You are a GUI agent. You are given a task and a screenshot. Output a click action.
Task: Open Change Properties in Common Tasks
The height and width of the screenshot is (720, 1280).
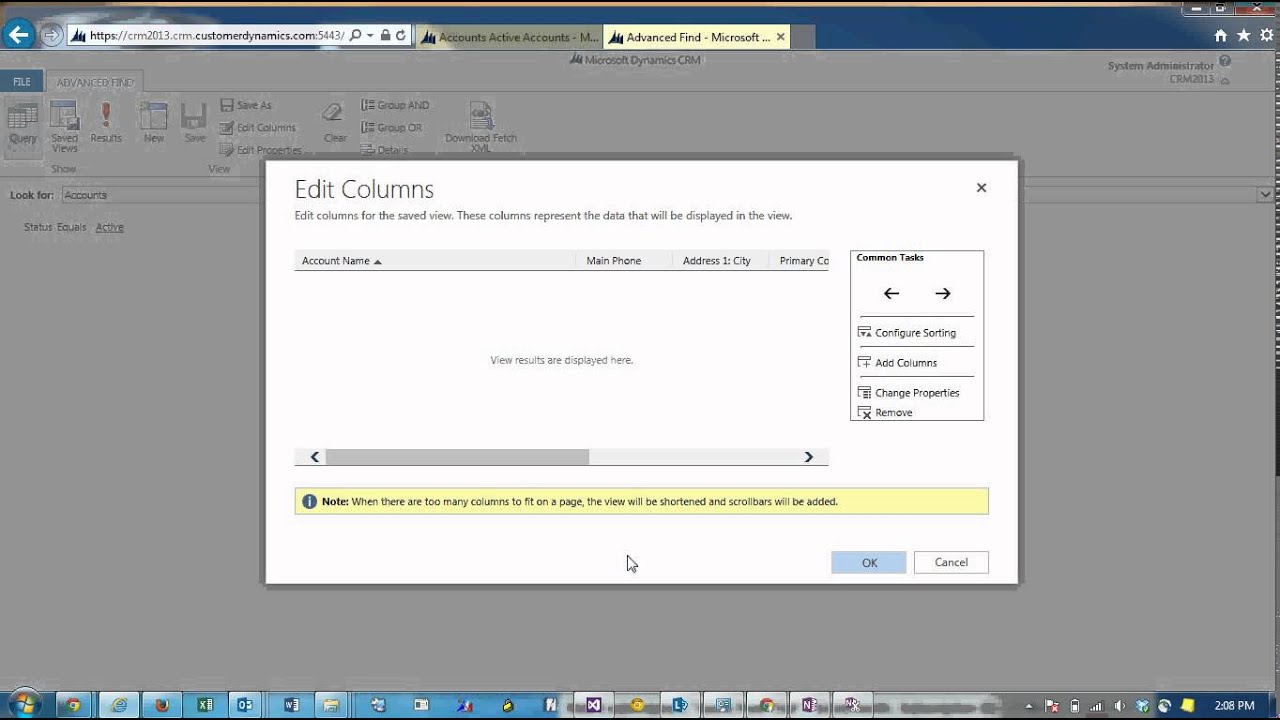coord(909,393)
